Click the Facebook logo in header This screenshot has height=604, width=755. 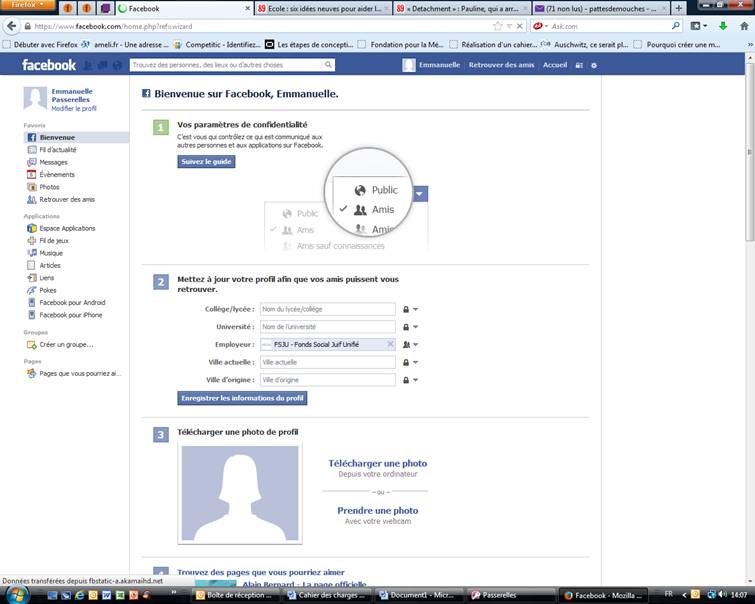click(x=49, y=65)
